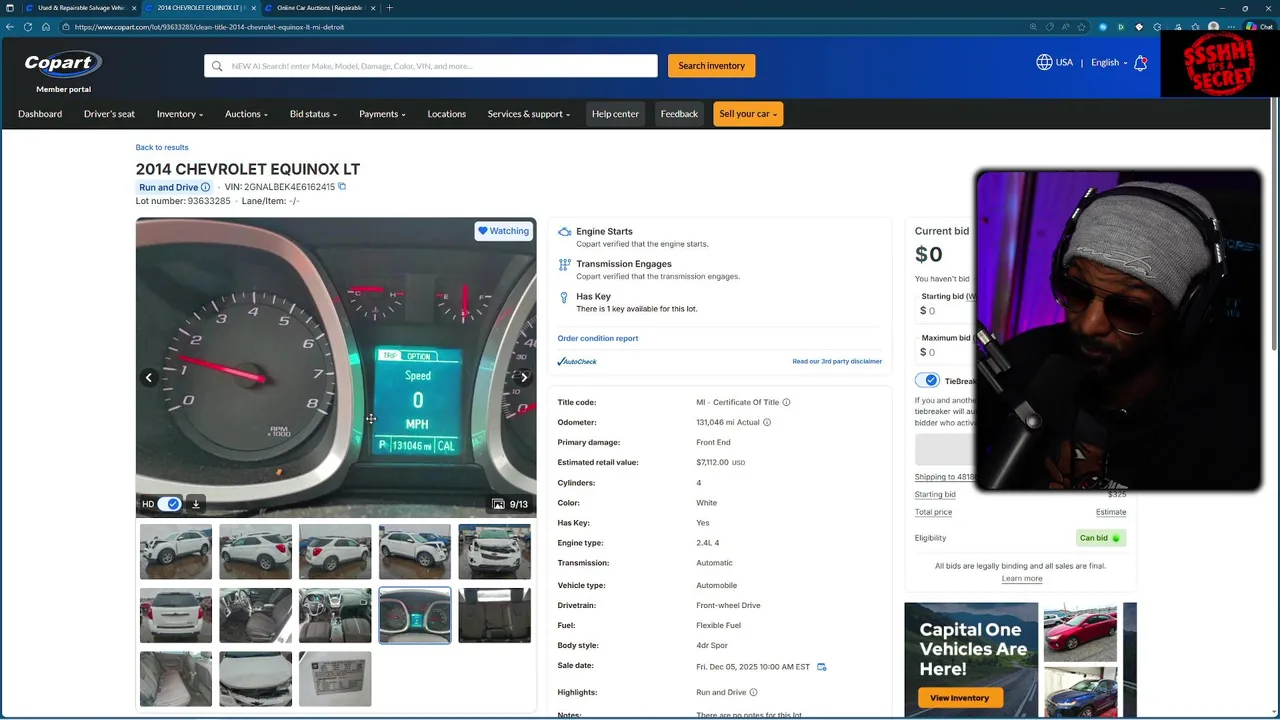Open Odometer Actual info icon

(x=767, y=422)
